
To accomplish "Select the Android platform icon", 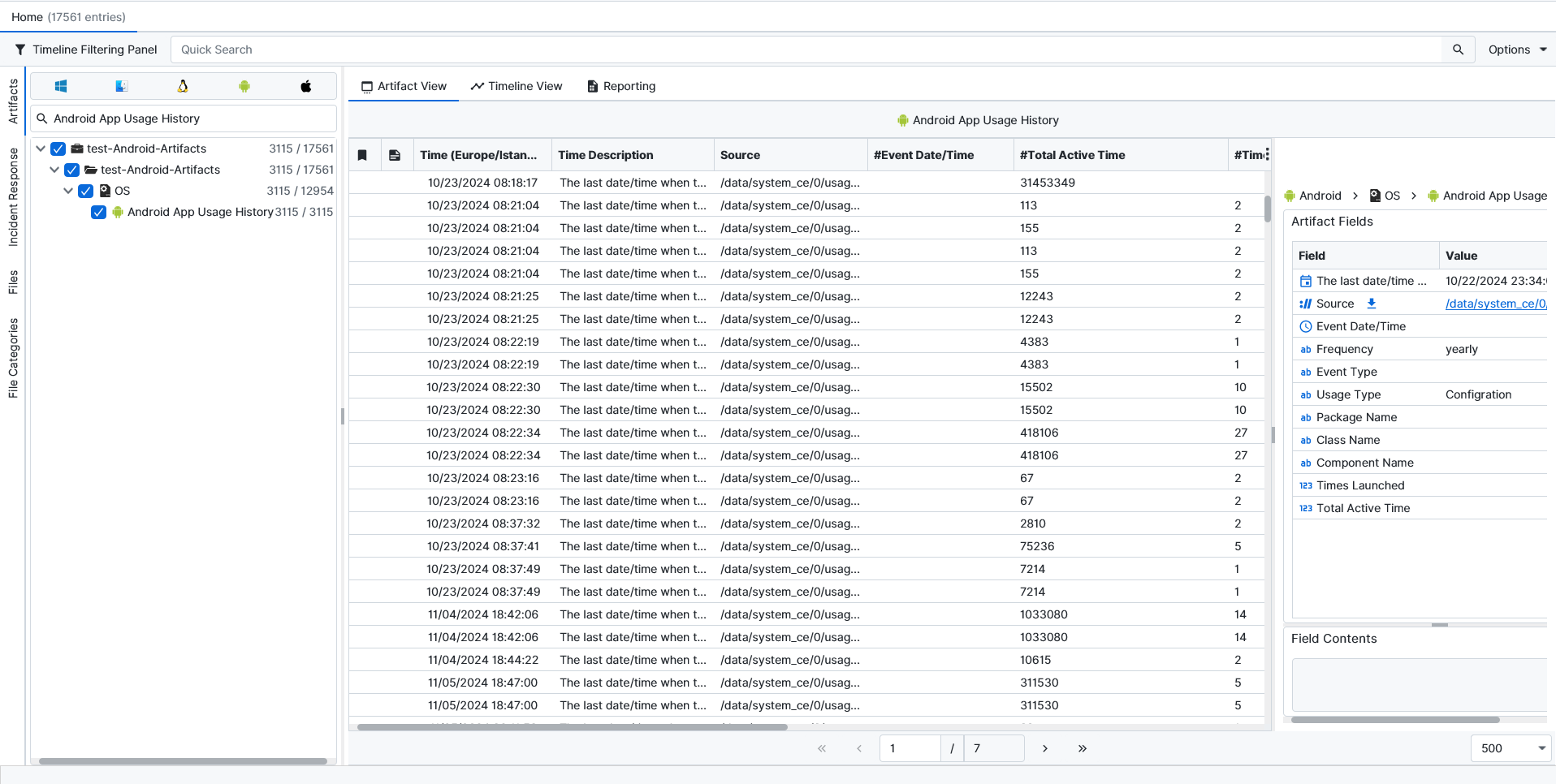I will point(244,86).
